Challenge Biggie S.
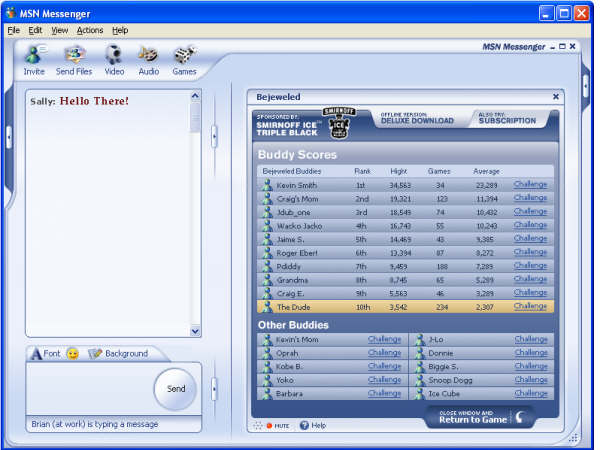 click(531, 366)
